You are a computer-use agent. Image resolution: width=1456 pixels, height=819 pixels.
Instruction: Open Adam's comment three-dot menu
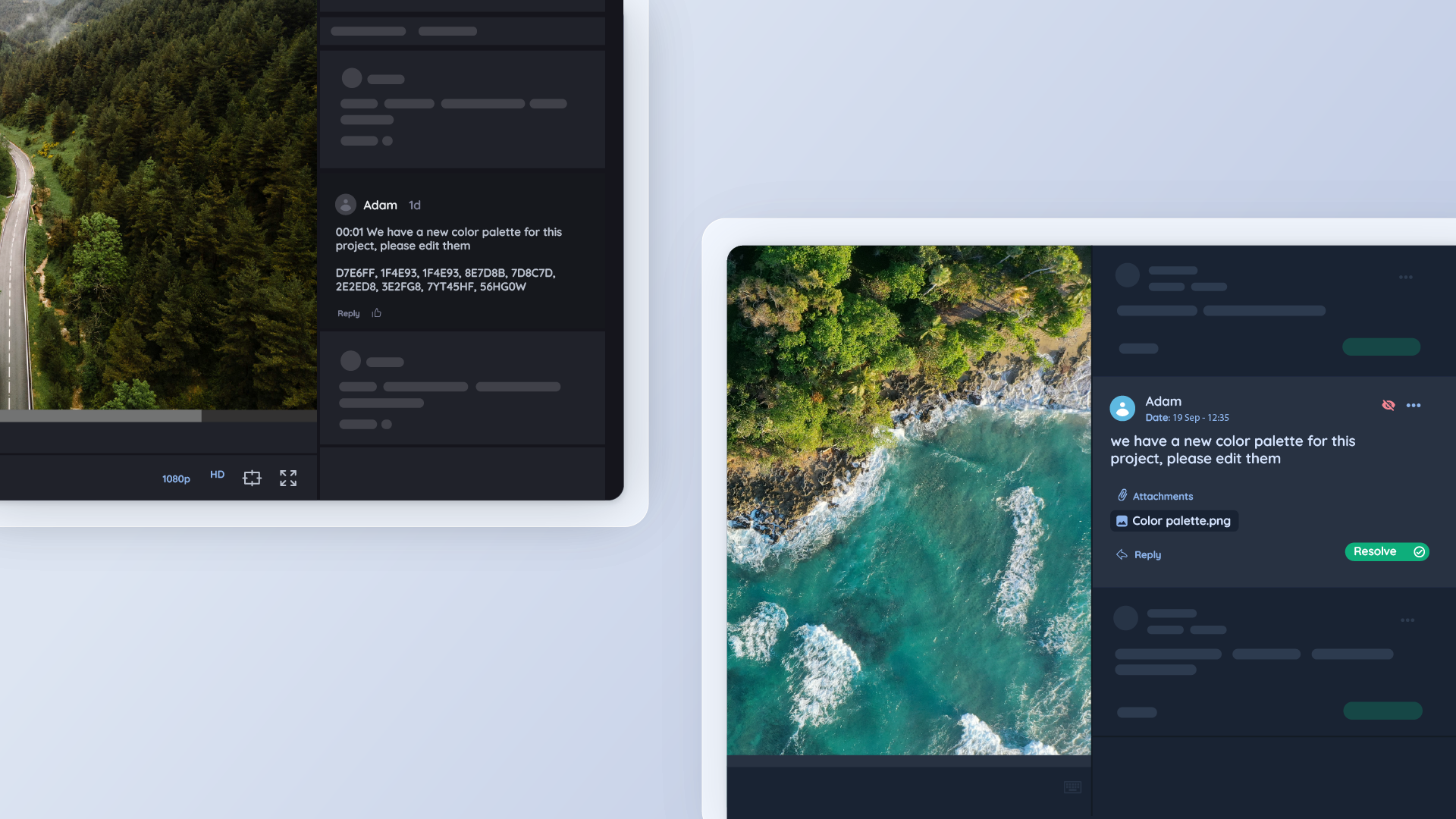[x=1414, y=406]
